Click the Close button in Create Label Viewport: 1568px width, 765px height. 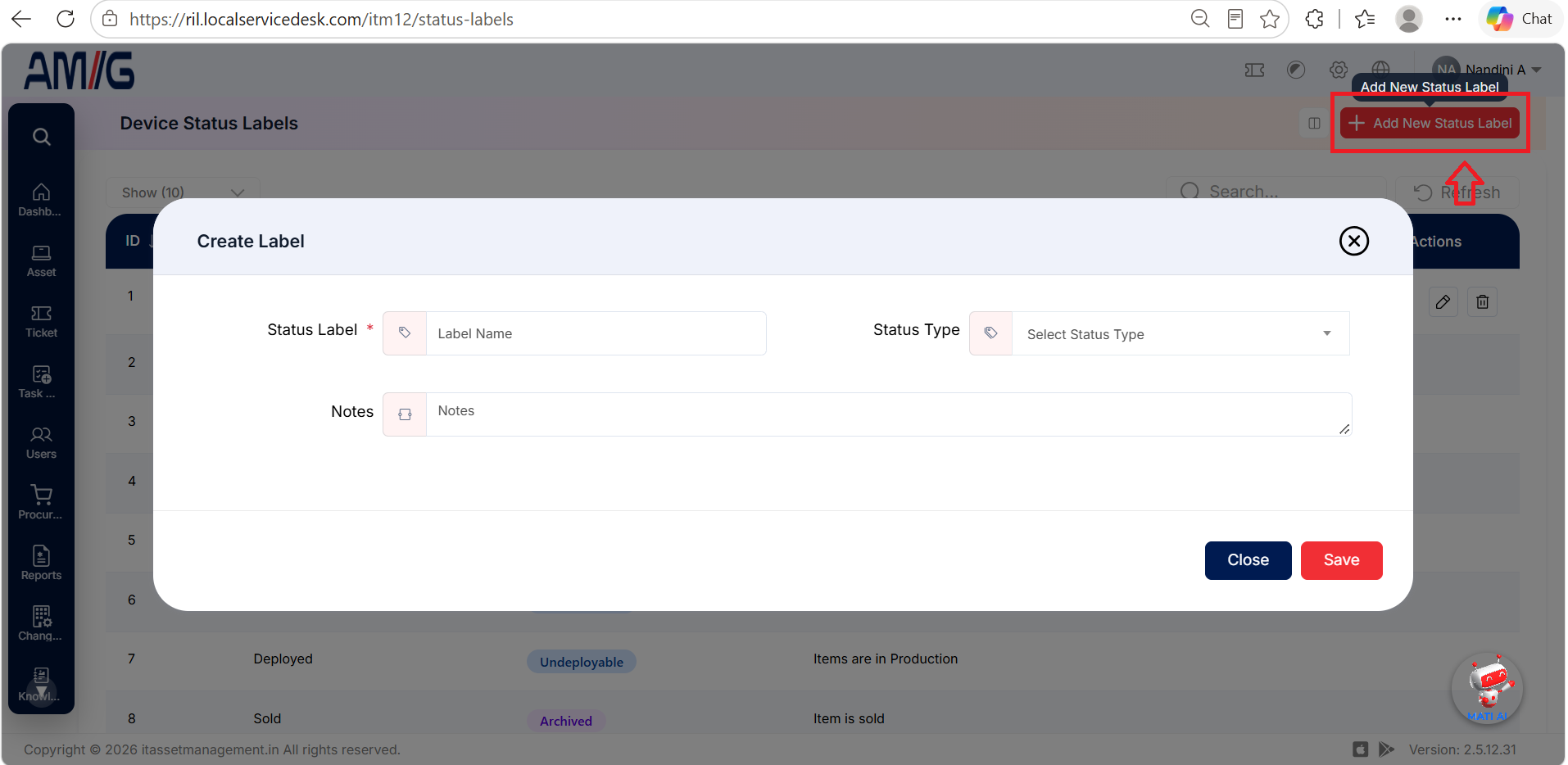1248,560
